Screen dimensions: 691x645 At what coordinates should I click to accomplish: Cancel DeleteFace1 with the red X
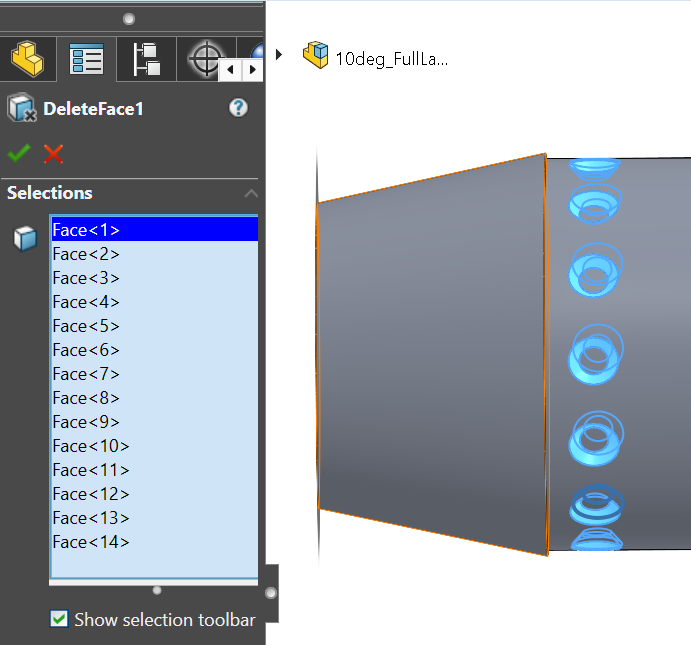pos(53,153)
